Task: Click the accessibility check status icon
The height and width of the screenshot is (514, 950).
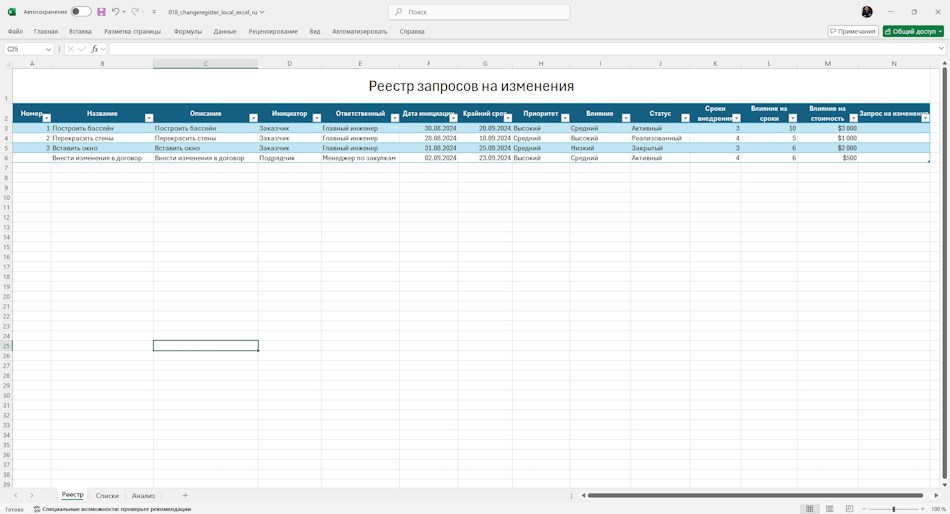Action: pyautogui.click(x=37, y=509)
